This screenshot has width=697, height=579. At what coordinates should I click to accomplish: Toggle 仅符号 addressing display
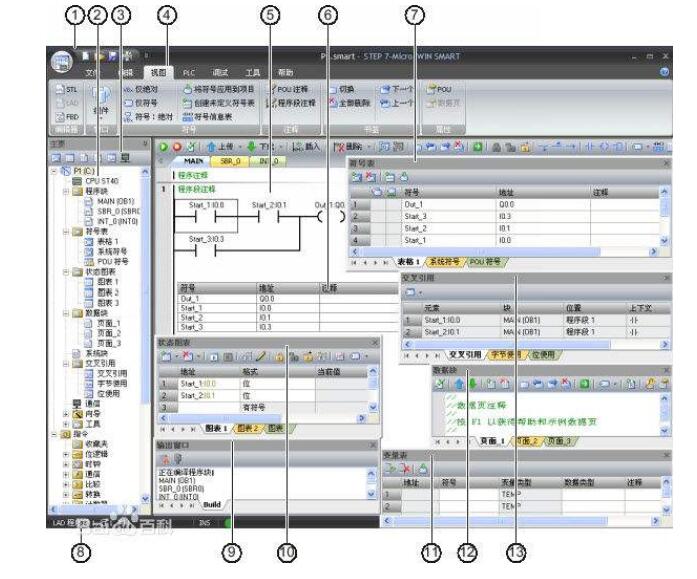[x=141, y=103]
